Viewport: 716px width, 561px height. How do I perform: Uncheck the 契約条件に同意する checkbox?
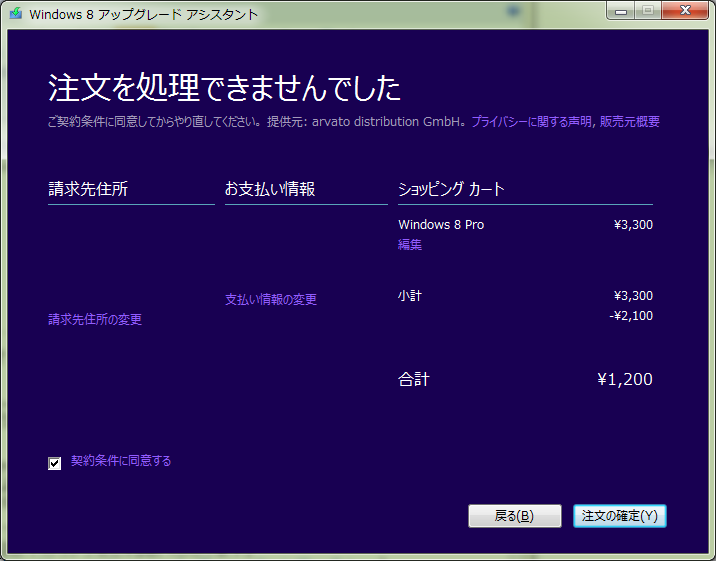point(54,463)
